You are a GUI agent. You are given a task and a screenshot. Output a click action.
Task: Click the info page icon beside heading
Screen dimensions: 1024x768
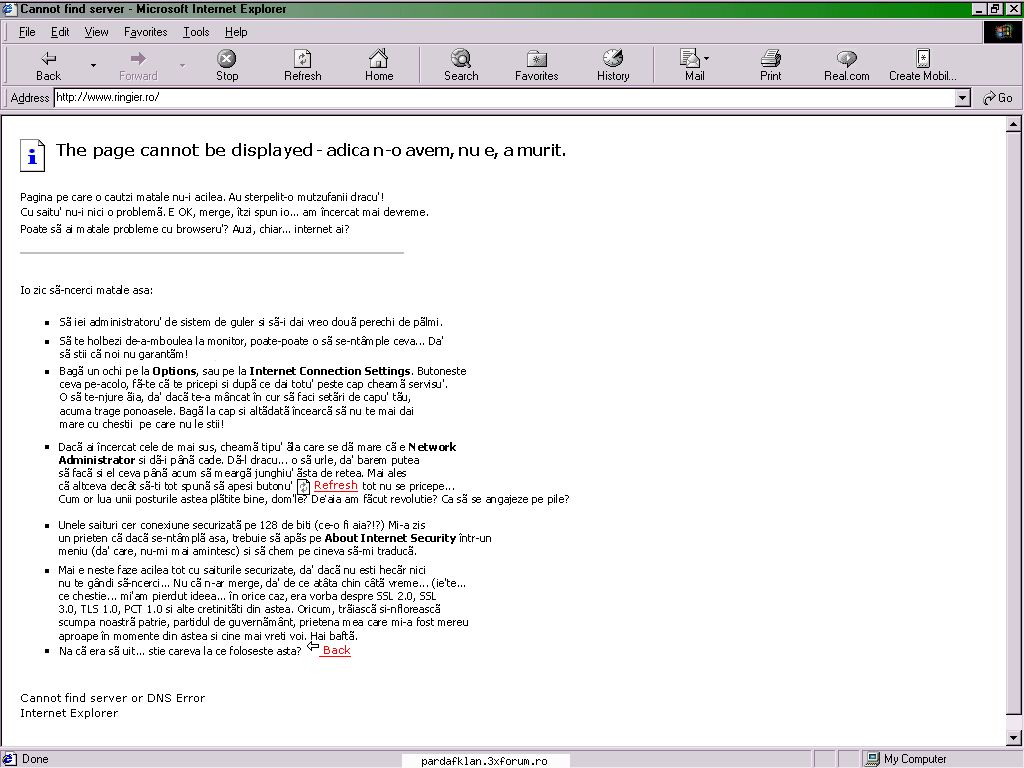(33, 156)
